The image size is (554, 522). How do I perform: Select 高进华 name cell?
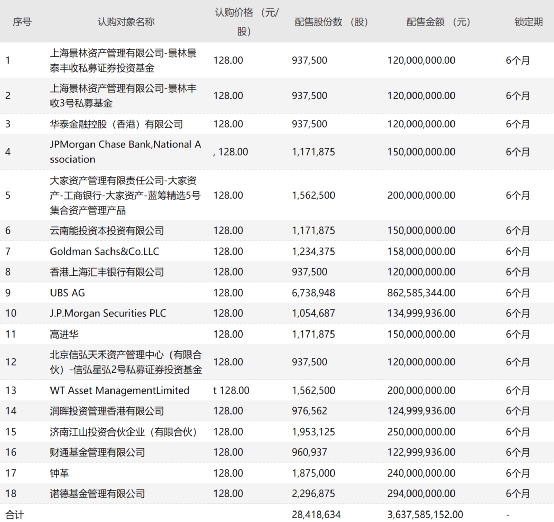click(64, 334)
